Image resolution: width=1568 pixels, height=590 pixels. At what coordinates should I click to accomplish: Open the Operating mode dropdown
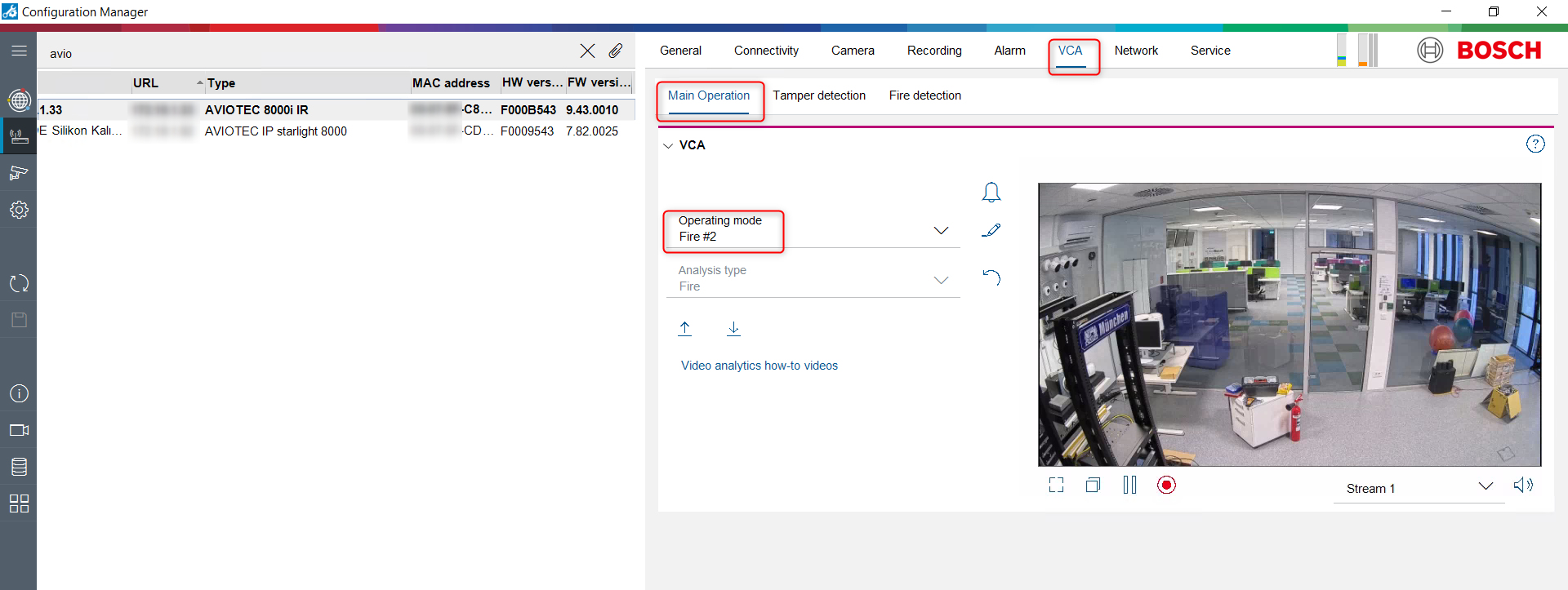[941, 231]
